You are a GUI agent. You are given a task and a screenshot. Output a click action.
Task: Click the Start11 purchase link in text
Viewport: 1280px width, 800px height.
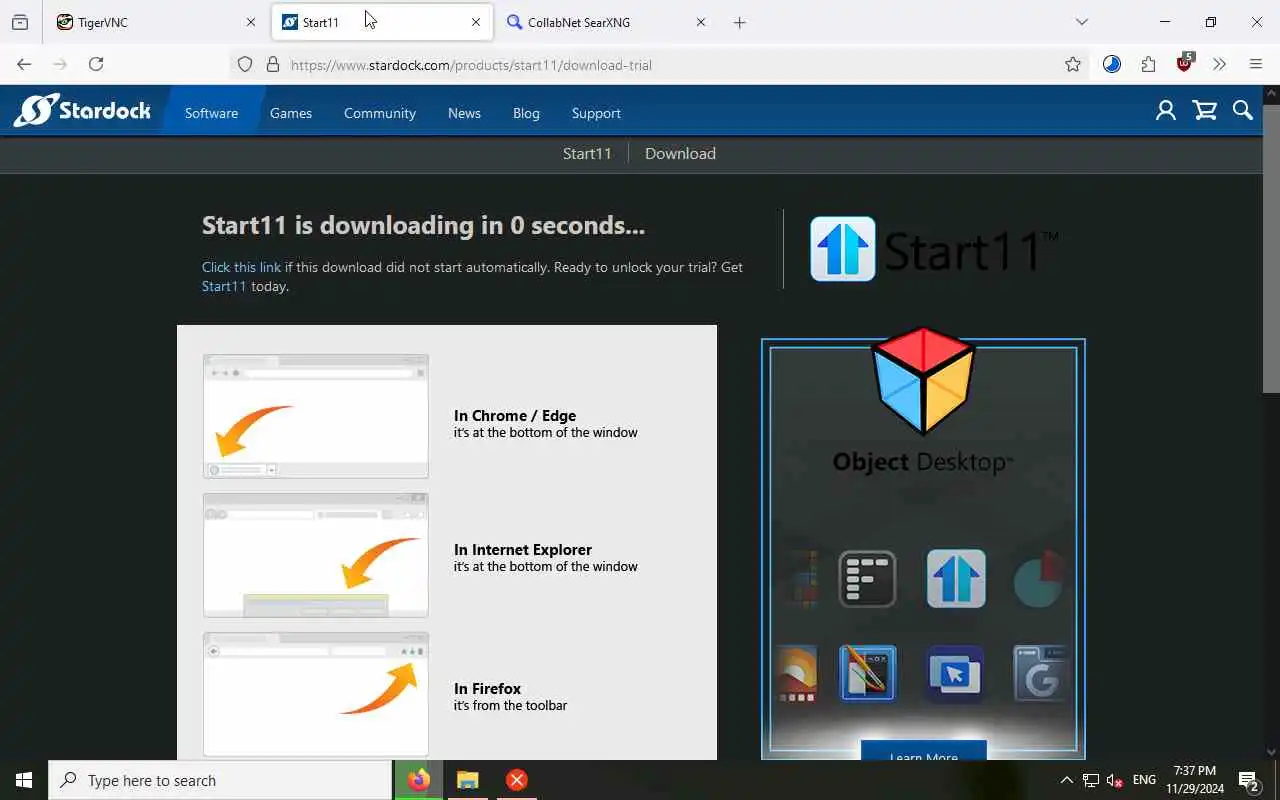(x=224, y=286)
